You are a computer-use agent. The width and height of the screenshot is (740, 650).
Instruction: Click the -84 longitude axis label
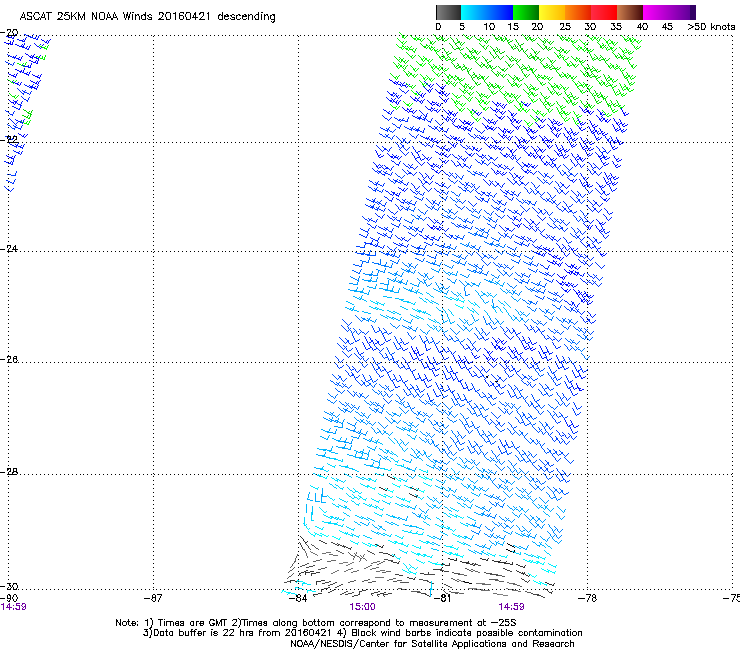pyautogui.click(x=298, y=598)
